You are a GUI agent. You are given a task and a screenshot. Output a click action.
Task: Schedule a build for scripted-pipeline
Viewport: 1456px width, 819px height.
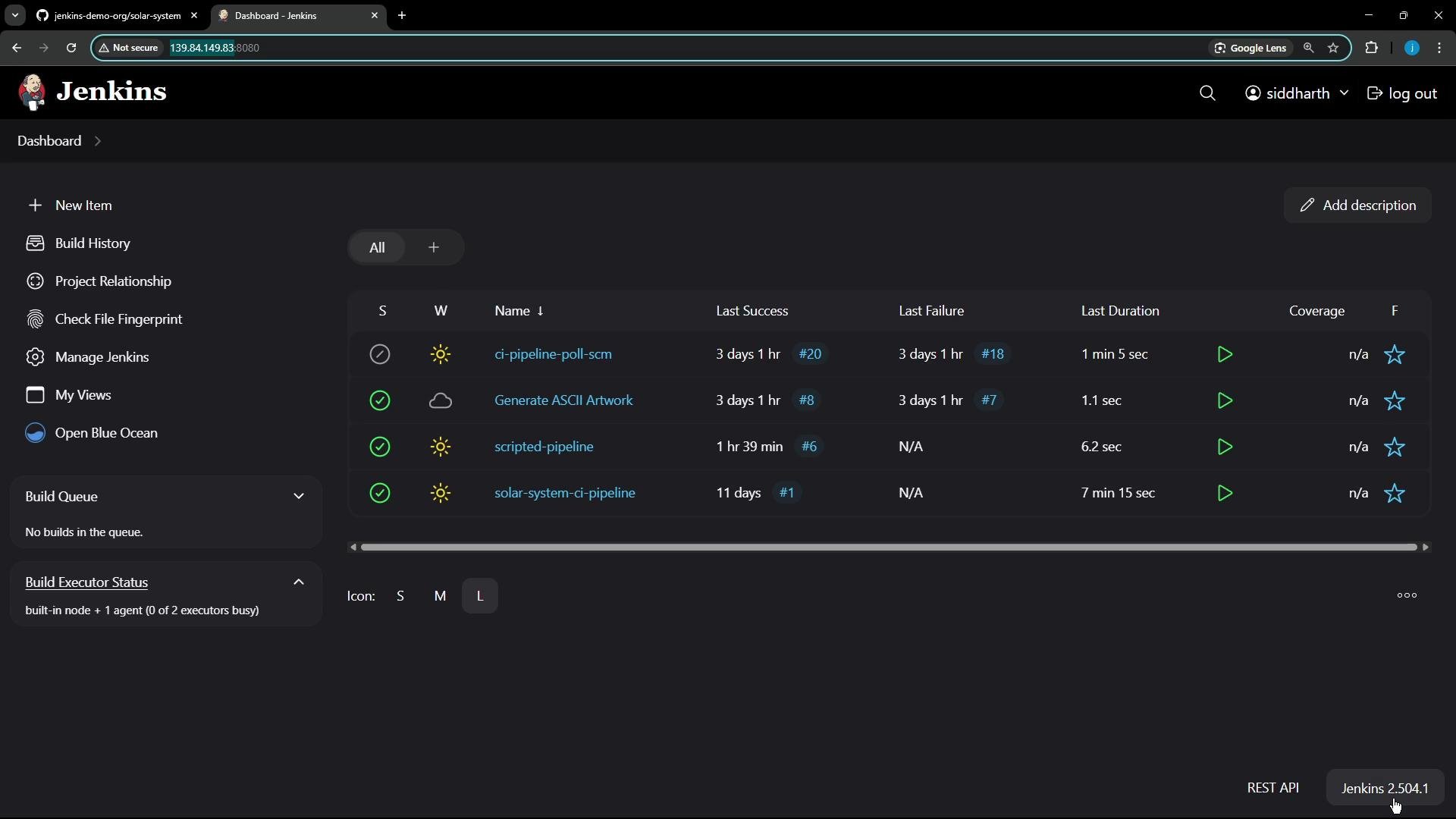[1225, 447]
